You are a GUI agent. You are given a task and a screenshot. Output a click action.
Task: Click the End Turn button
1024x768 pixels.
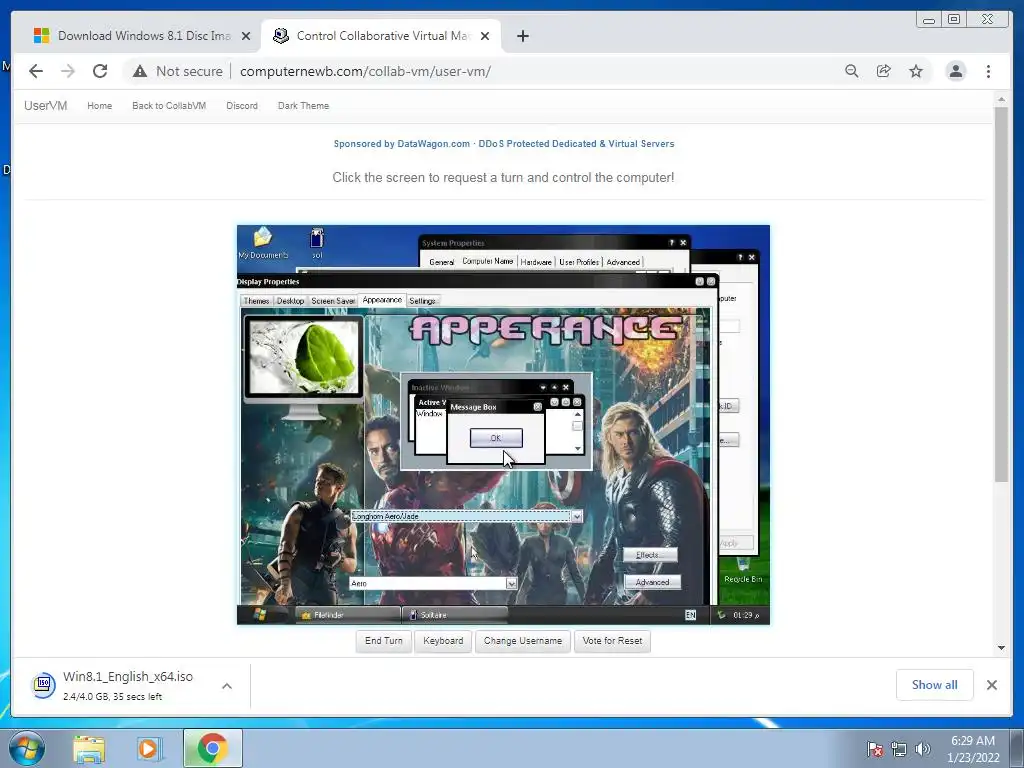click(x=383, y=641)
